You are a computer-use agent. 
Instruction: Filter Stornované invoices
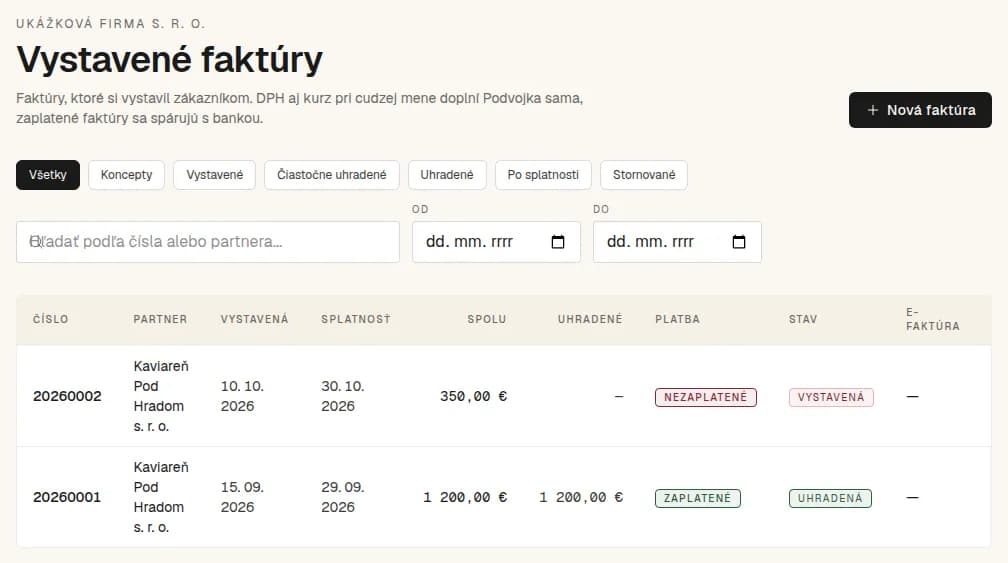644,175
